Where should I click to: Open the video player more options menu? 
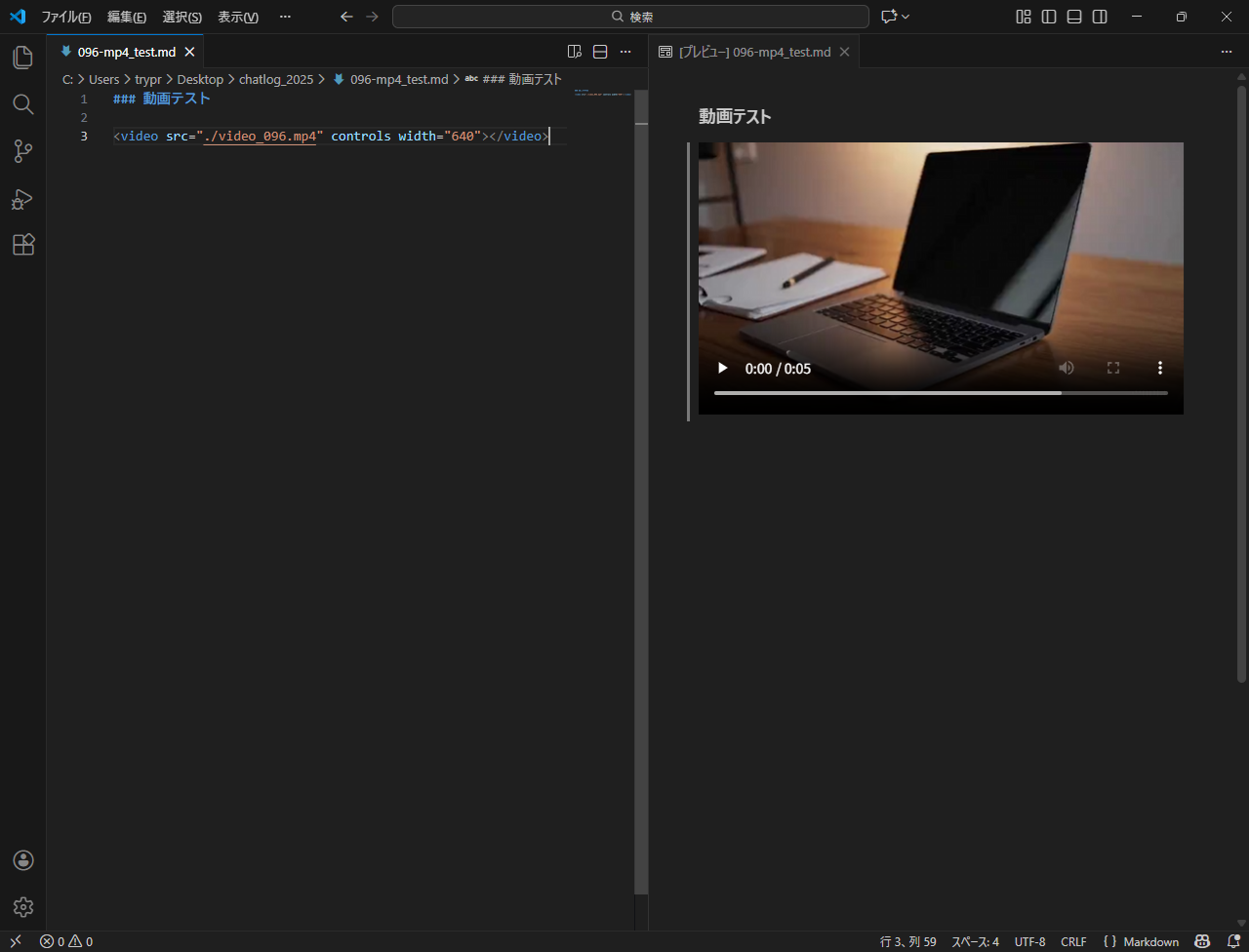(1160, 368)
